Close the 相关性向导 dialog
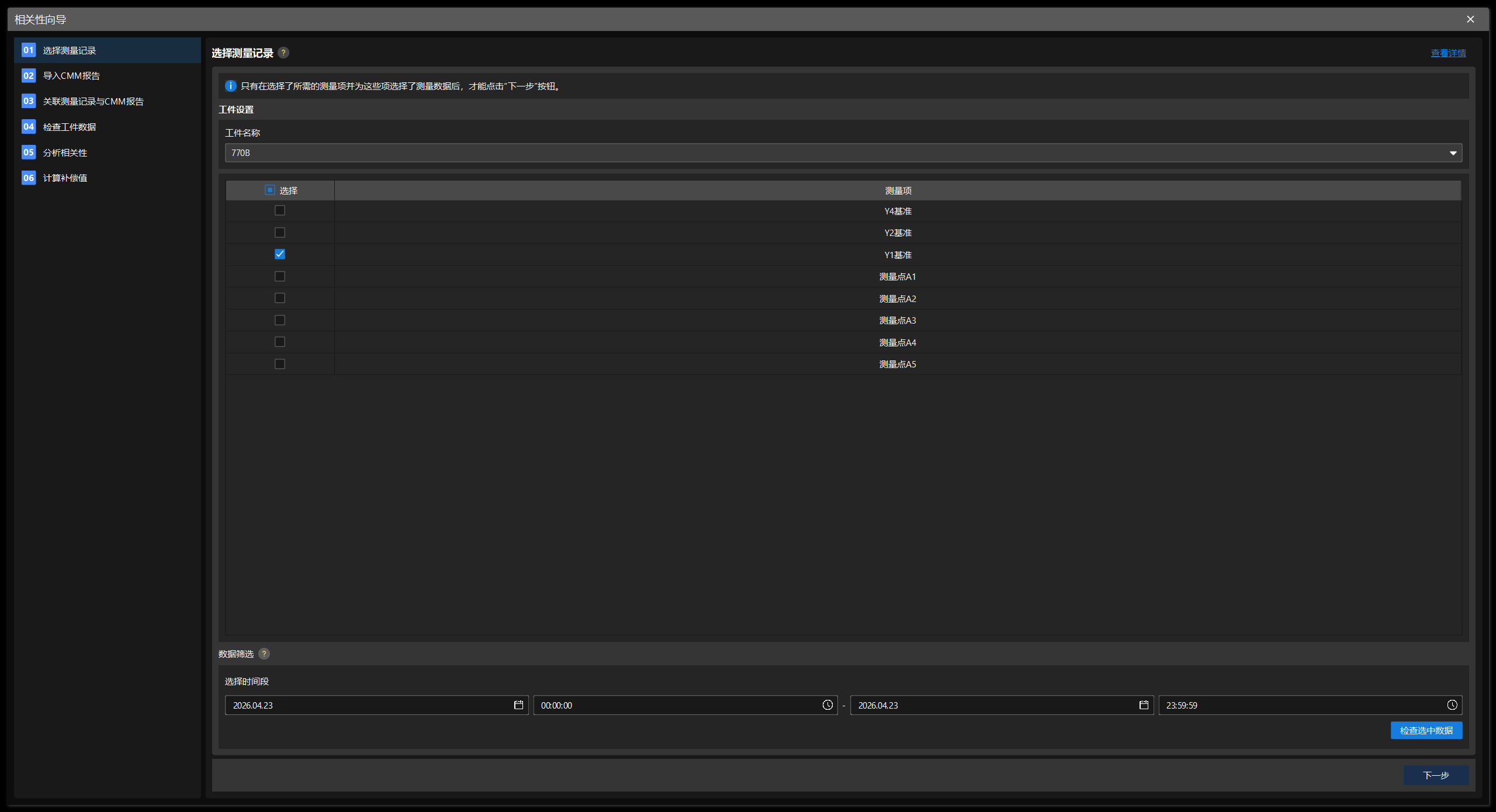 click(1470, 19)
